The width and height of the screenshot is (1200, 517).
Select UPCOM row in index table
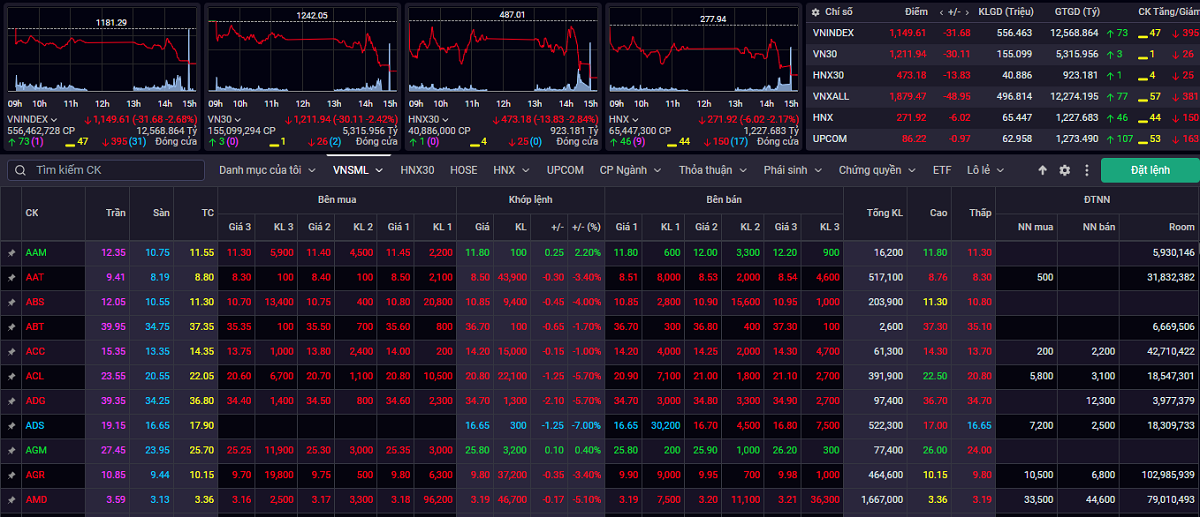1003,138
